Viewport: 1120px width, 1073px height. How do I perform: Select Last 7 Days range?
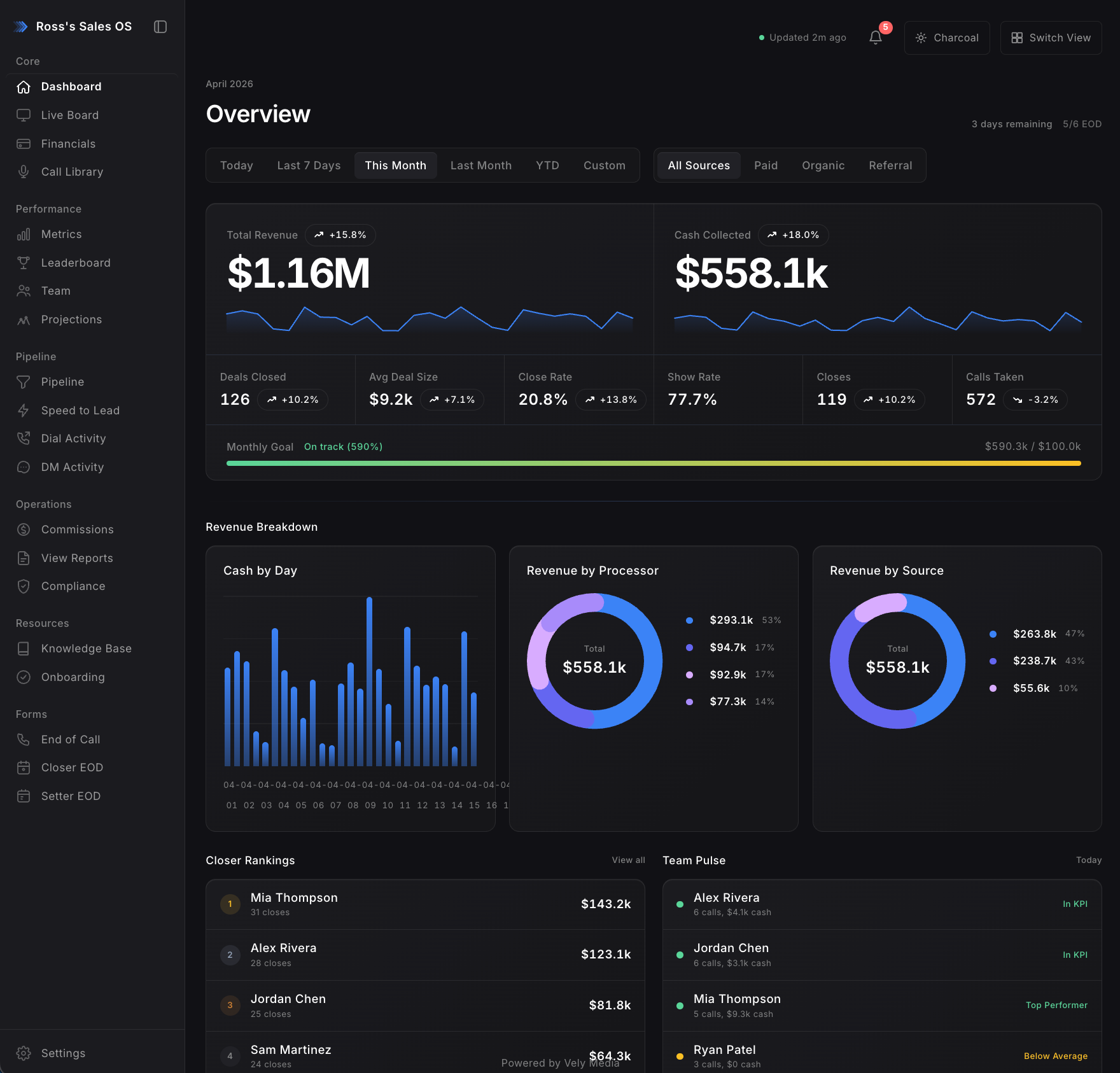click(x=309, y=165)
